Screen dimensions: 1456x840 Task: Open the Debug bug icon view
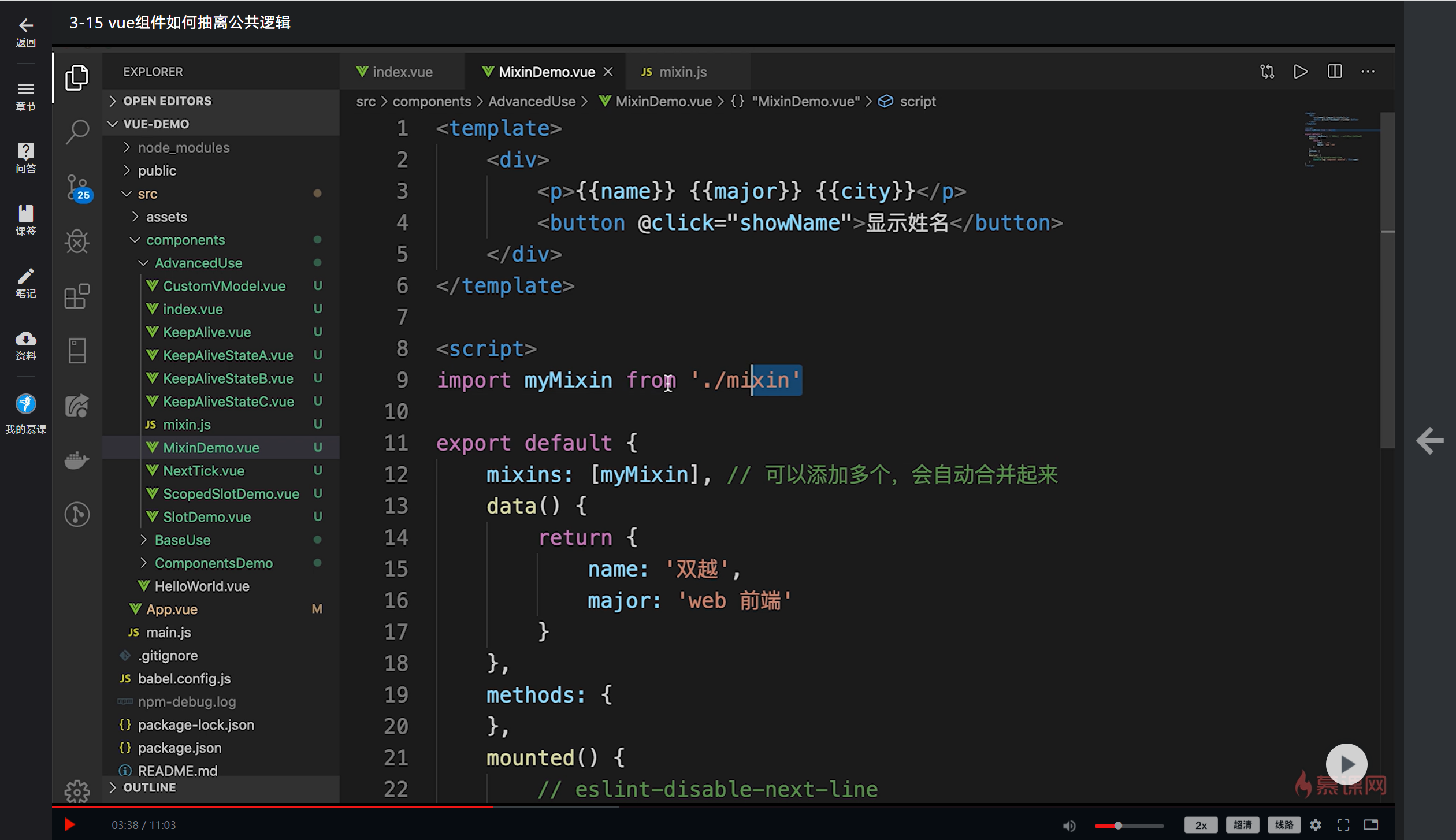coord(77,241)
